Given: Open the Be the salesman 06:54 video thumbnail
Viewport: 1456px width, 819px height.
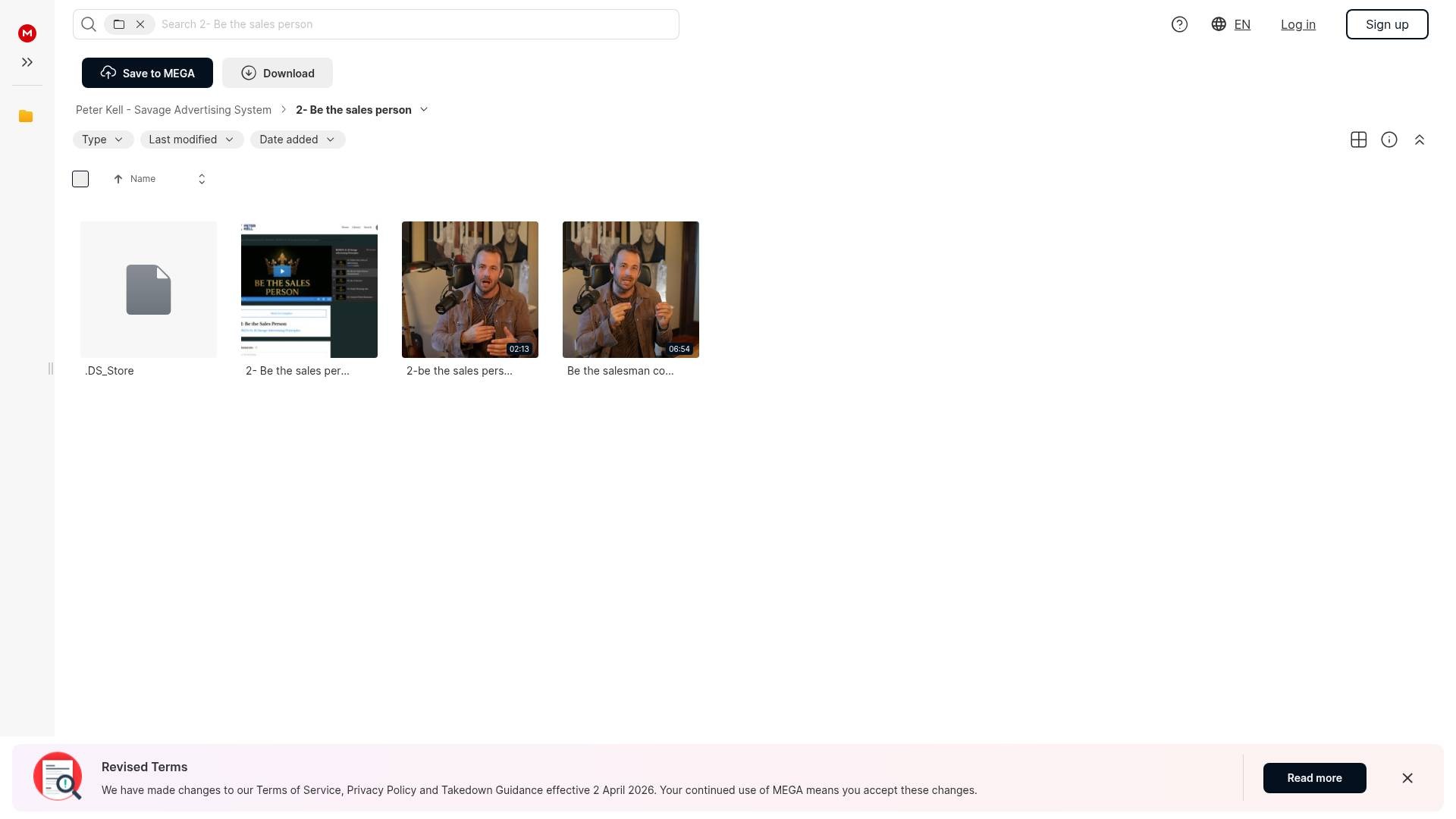Looking at the screenshot, I should point(630,289).
